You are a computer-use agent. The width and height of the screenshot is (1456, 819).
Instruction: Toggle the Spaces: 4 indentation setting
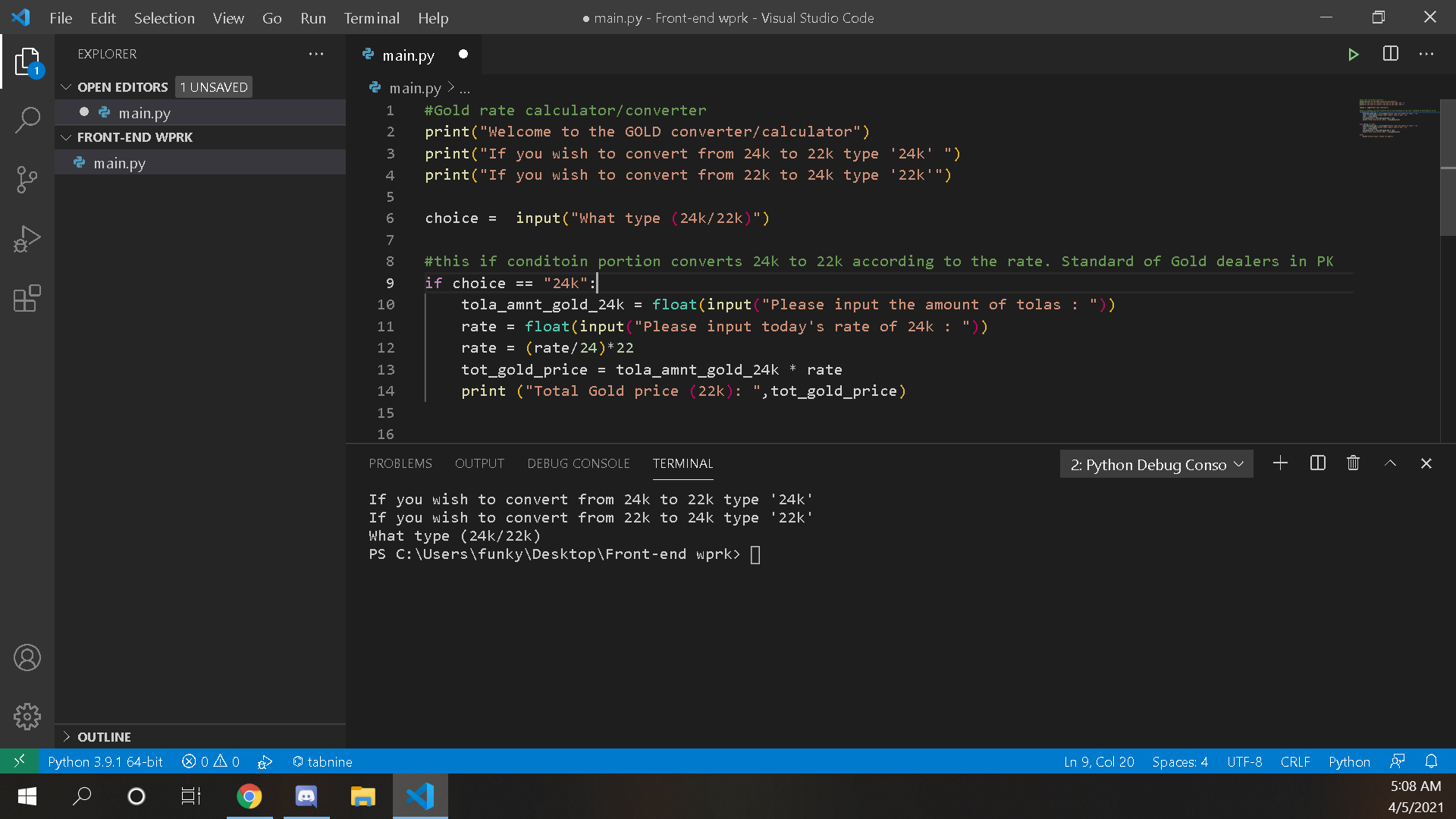pyautogui.click(x=1179, y=761)
